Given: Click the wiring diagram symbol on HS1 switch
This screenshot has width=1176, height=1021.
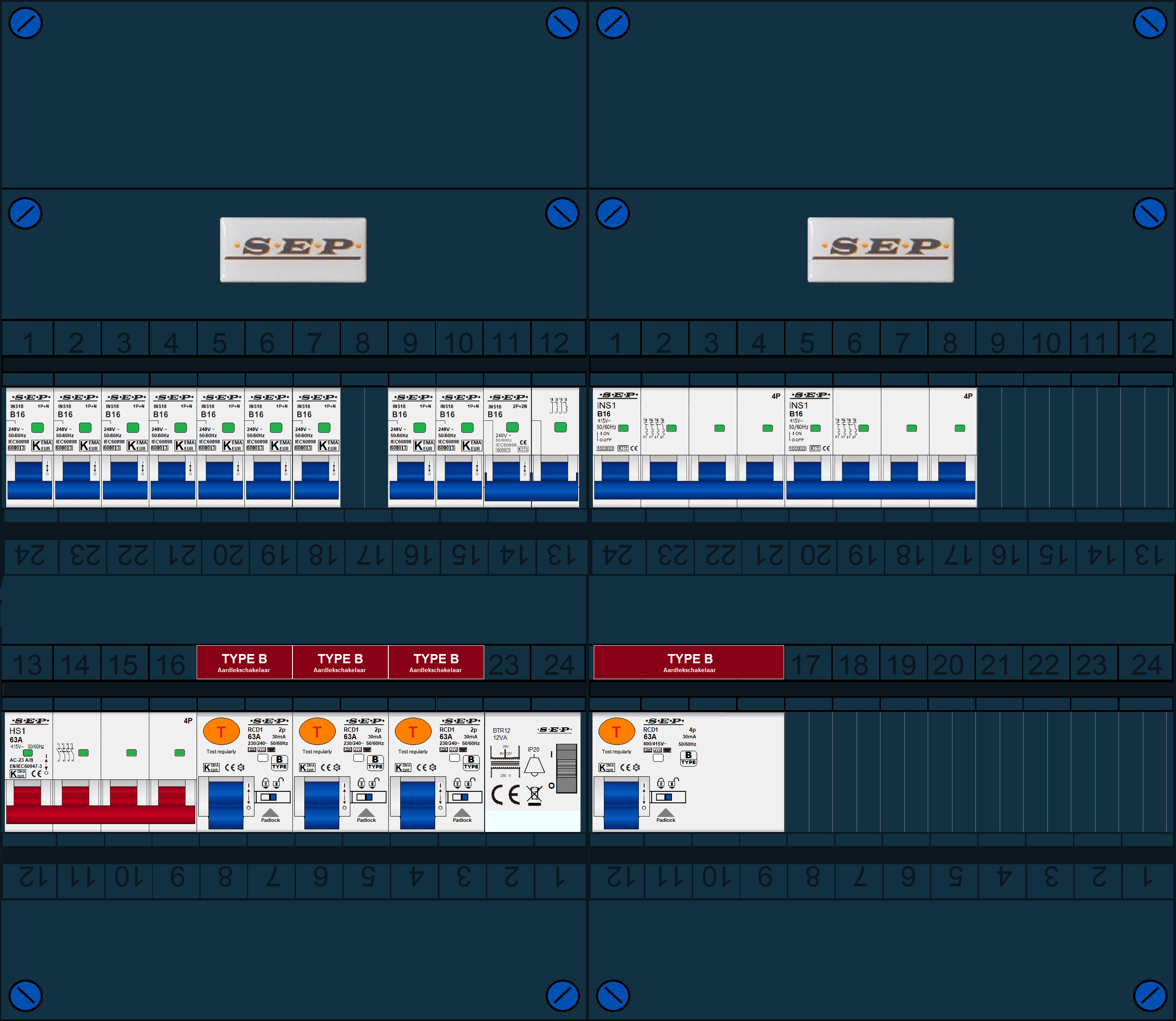Looking at the screenshot, I should 65,752.
